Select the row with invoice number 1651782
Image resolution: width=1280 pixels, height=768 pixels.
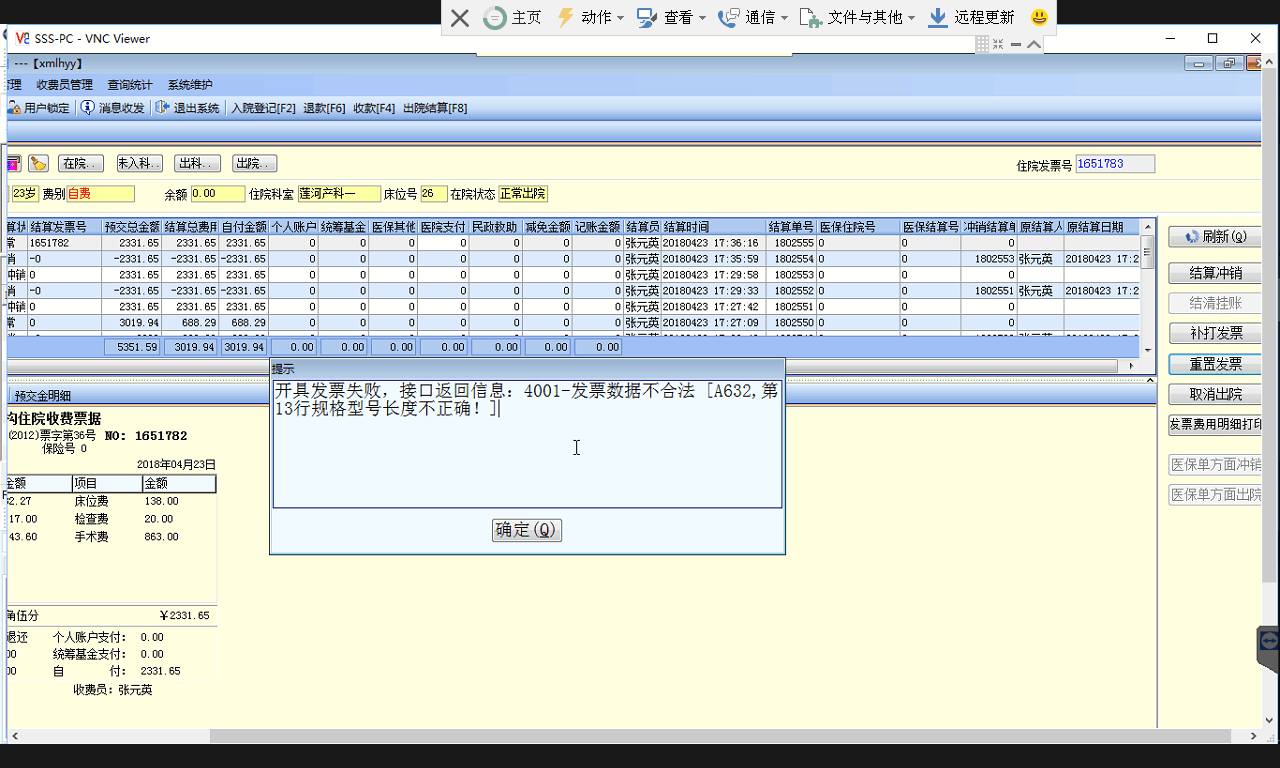coord(572,243)
